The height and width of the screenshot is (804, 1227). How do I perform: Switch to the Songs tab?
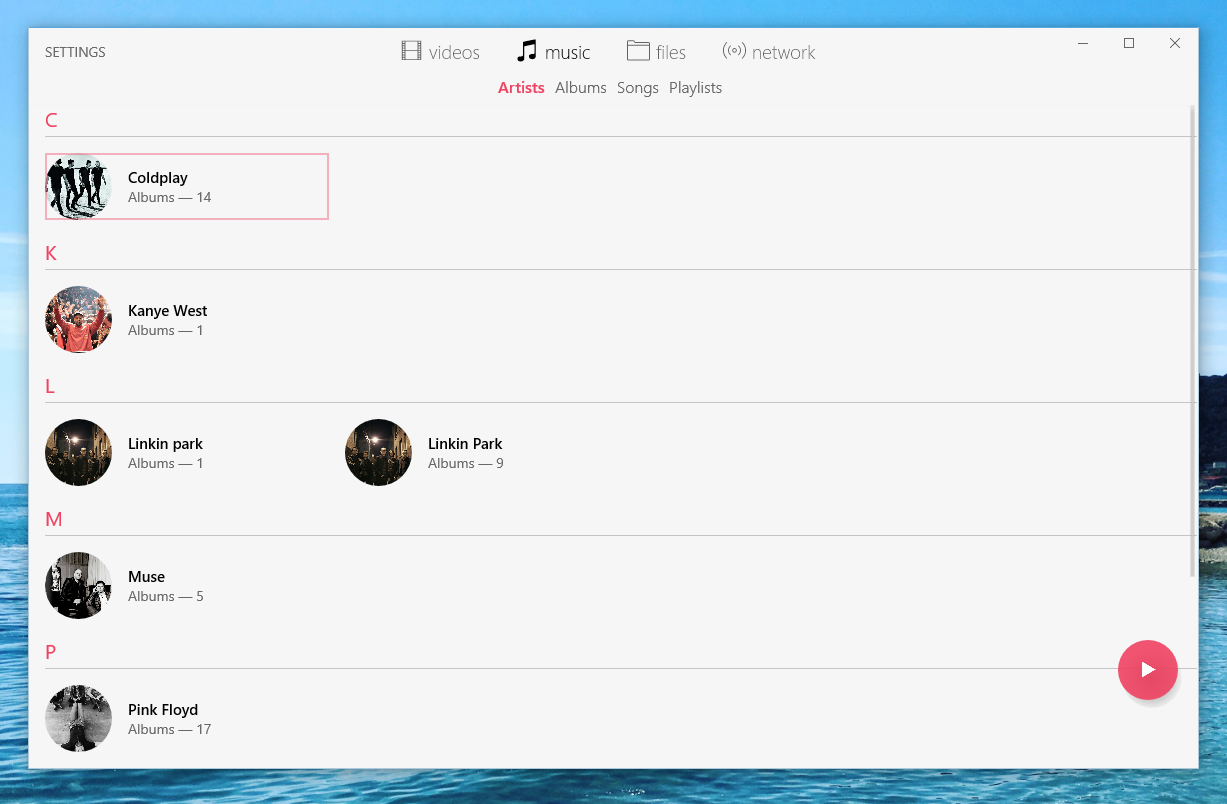(637, 88)
